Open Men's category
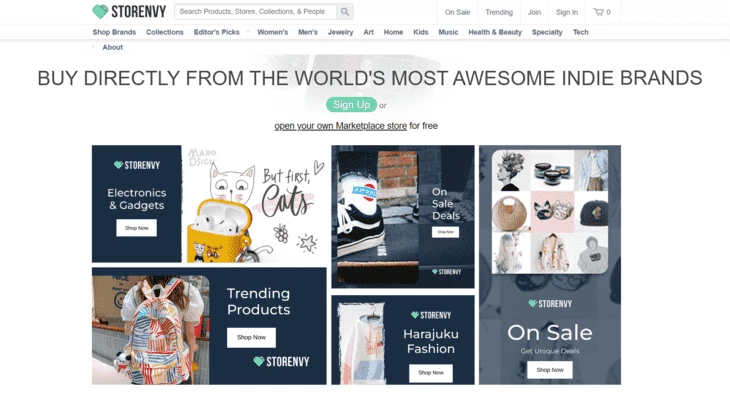 (308, 32)
